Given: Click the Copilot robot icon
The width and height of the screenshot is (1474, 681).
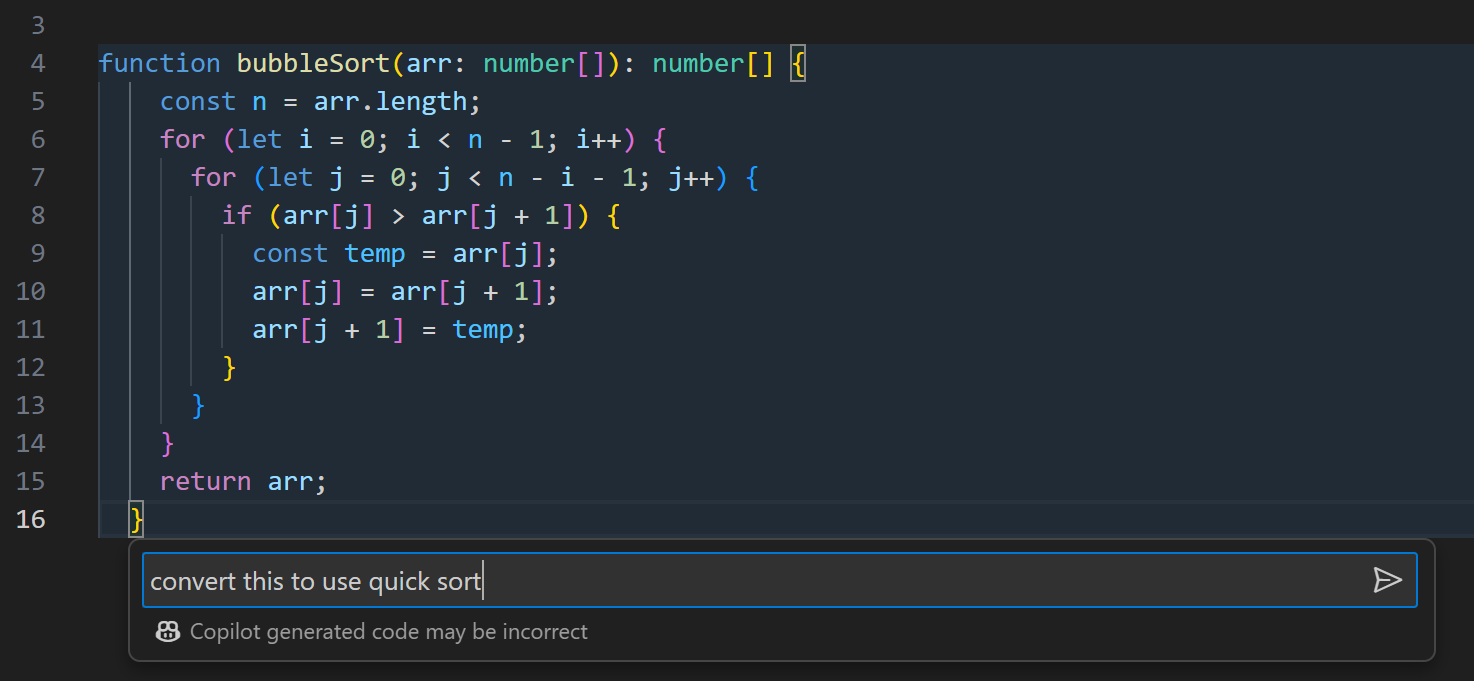Looking at the screenshot, I should (x=167, y=631).
